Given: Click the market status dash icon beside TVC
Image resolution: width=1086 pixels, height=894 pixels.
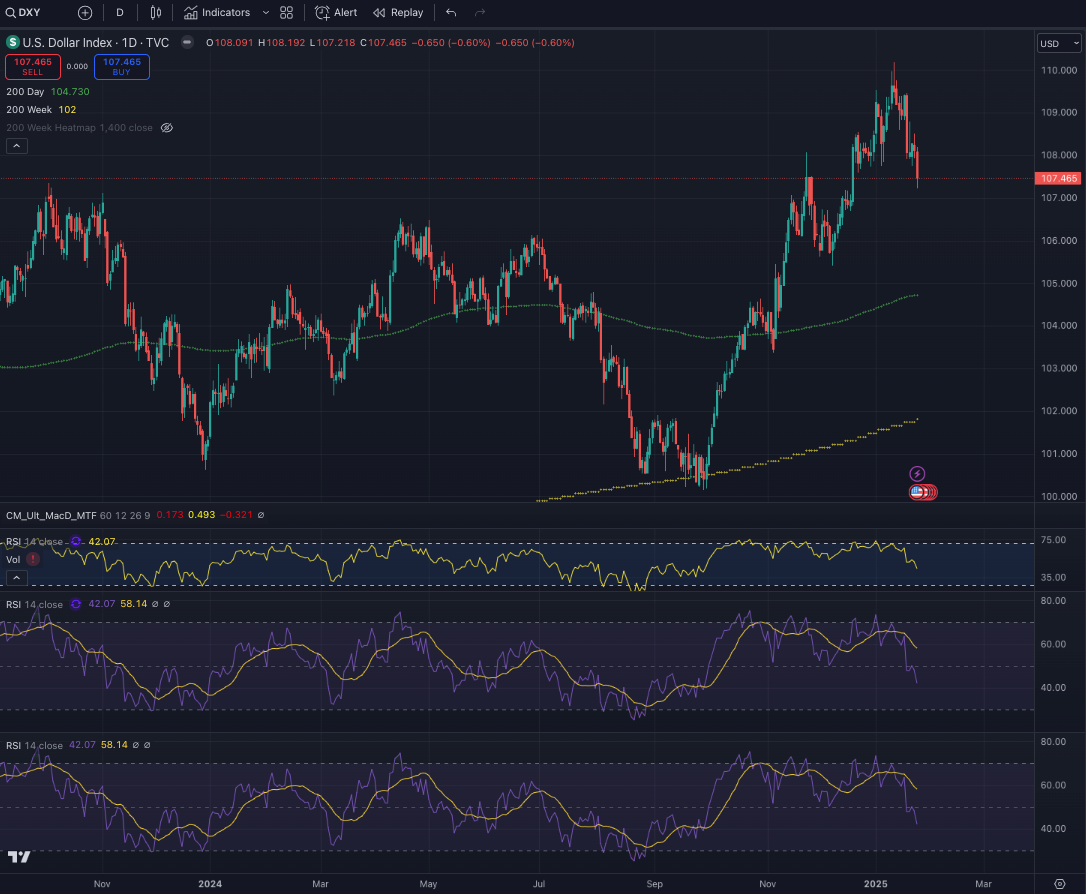Looking at the screenshot, I should 187,42.
